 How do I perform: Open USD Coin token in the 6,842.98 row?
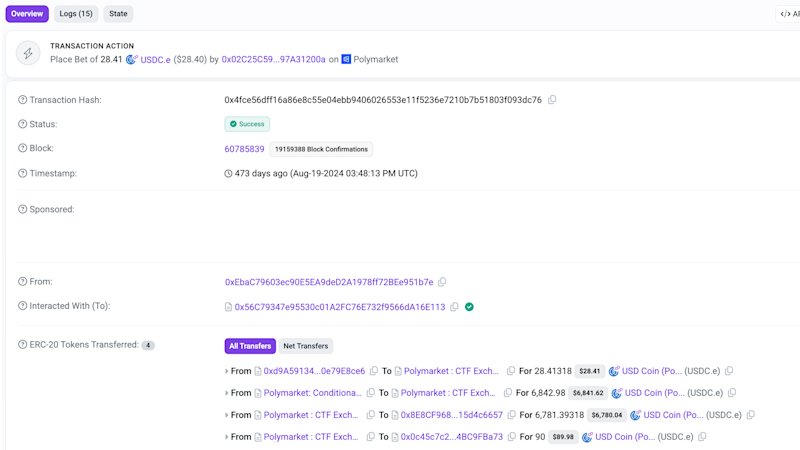[x=655, y=393]
